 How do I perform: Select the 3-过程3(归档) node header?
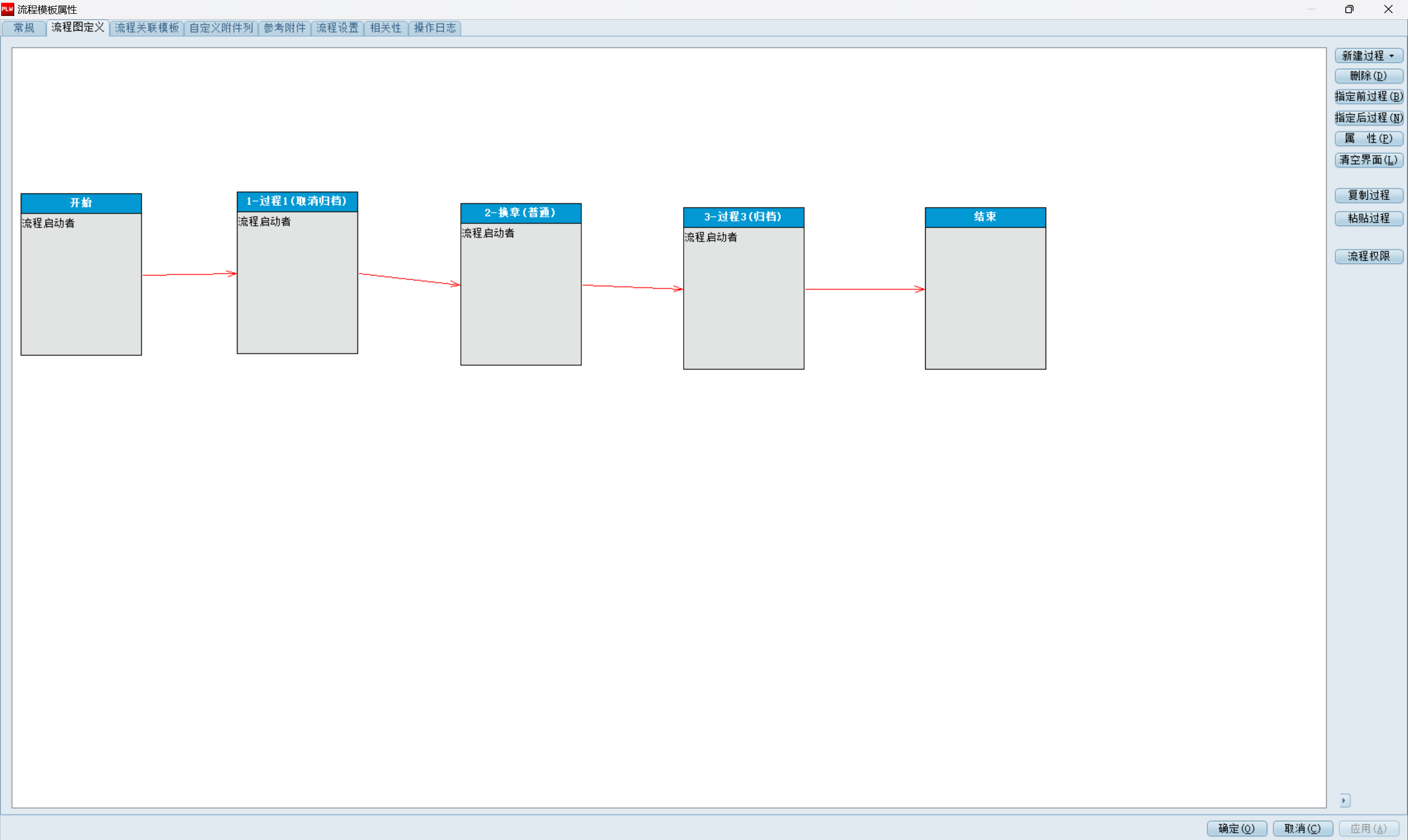(744, 217)
